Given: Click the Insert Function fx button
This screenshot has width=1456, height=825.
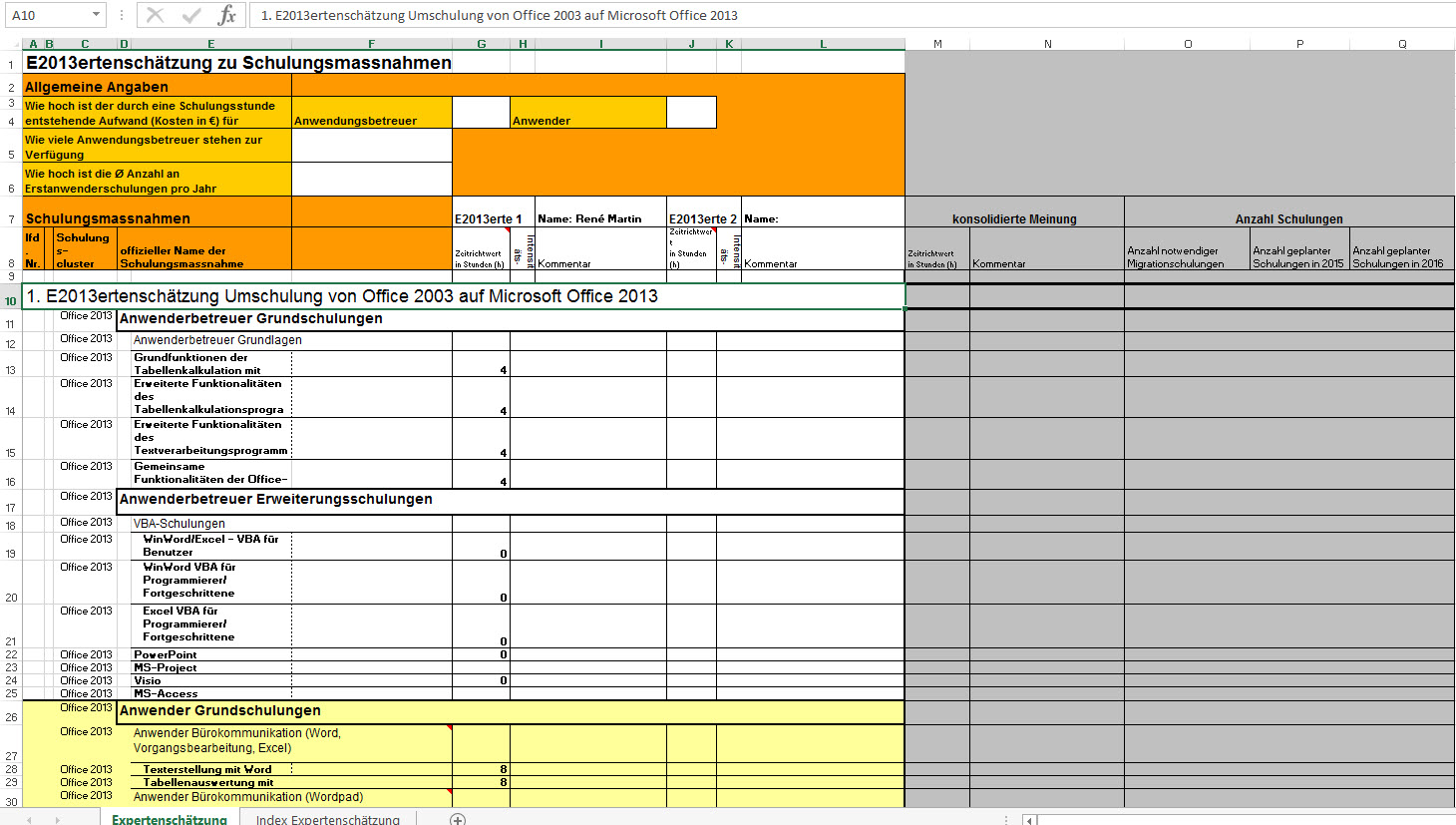Looking at the screenshot, I should point(227,15).
